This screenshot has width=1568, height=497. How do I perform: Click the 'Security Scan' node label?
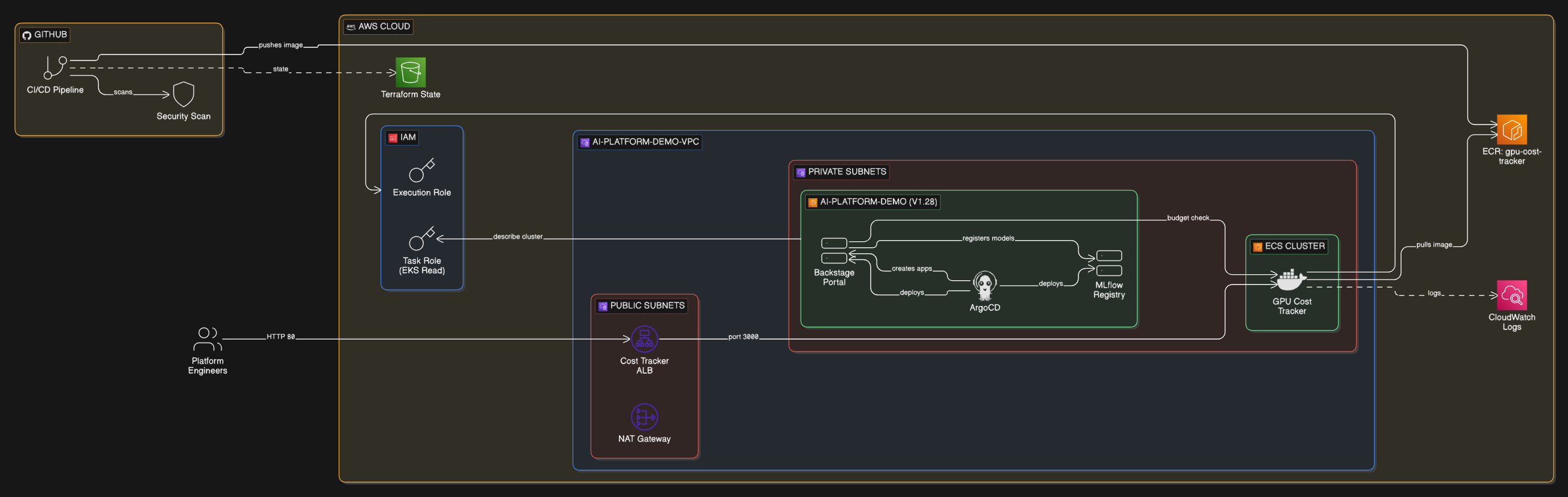pos(183,116)
